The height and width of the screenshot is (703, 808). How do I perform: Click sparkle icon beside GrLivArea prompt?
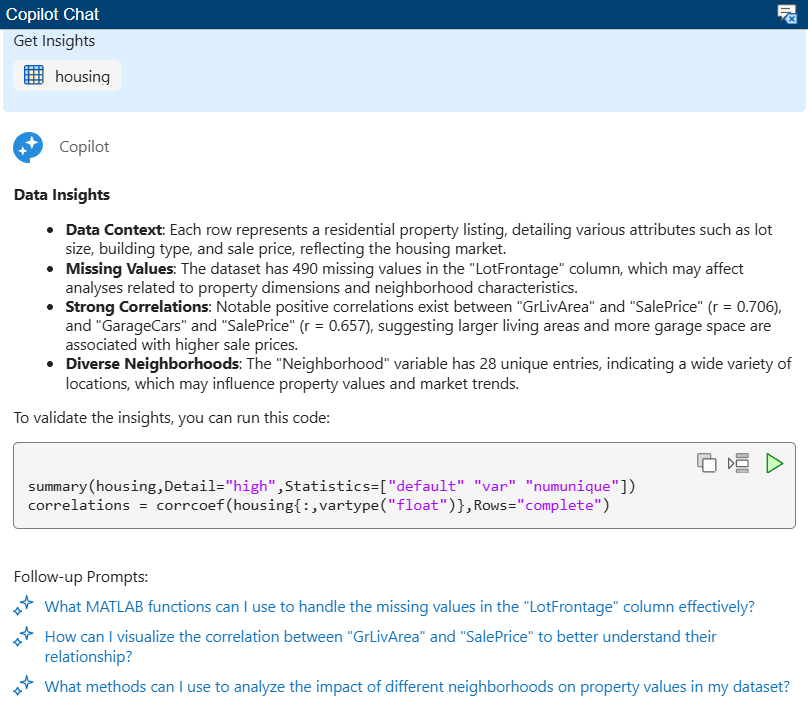coord(24,636)
